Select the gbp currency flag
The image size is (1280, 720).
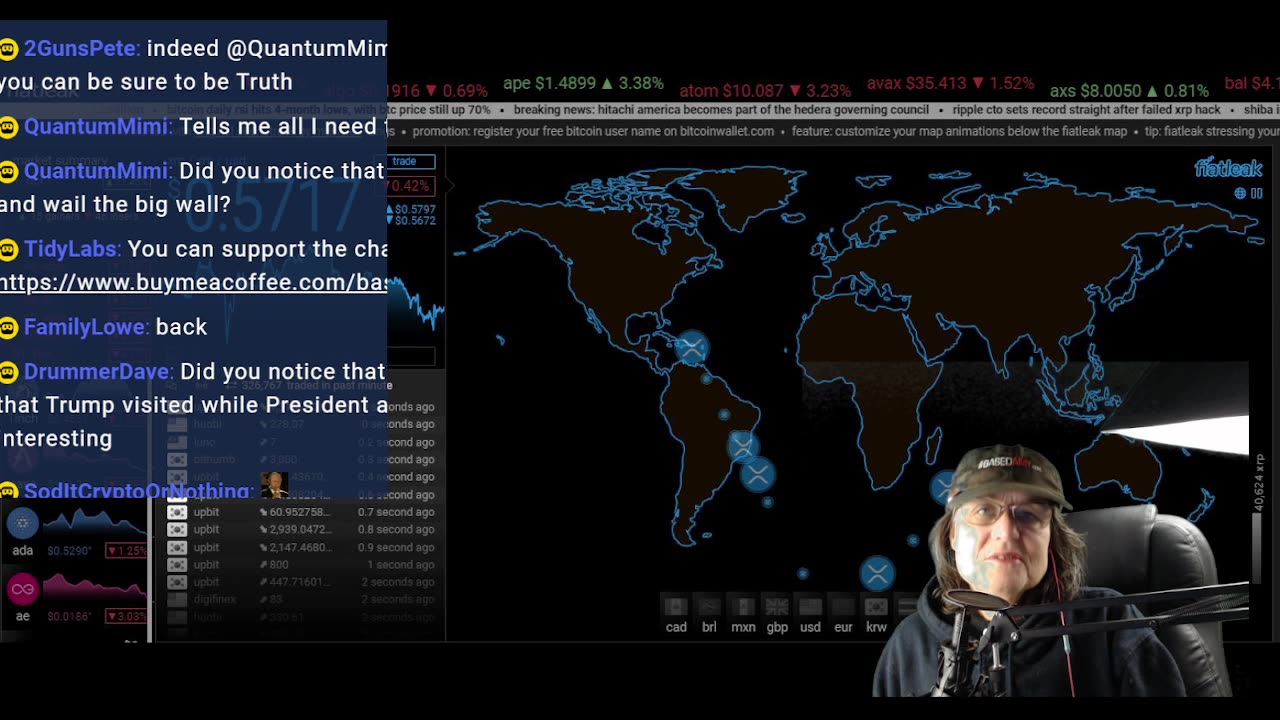(777, 607)
